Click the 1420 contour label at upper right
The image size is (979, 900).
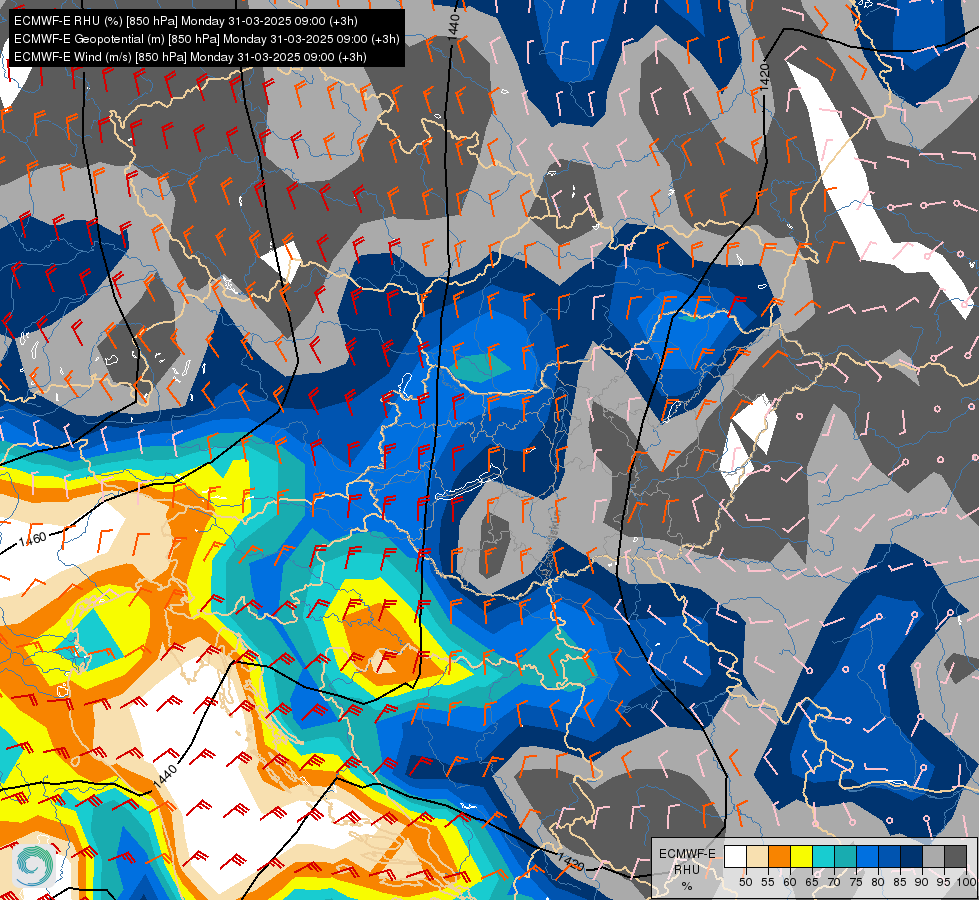(764, 76)
